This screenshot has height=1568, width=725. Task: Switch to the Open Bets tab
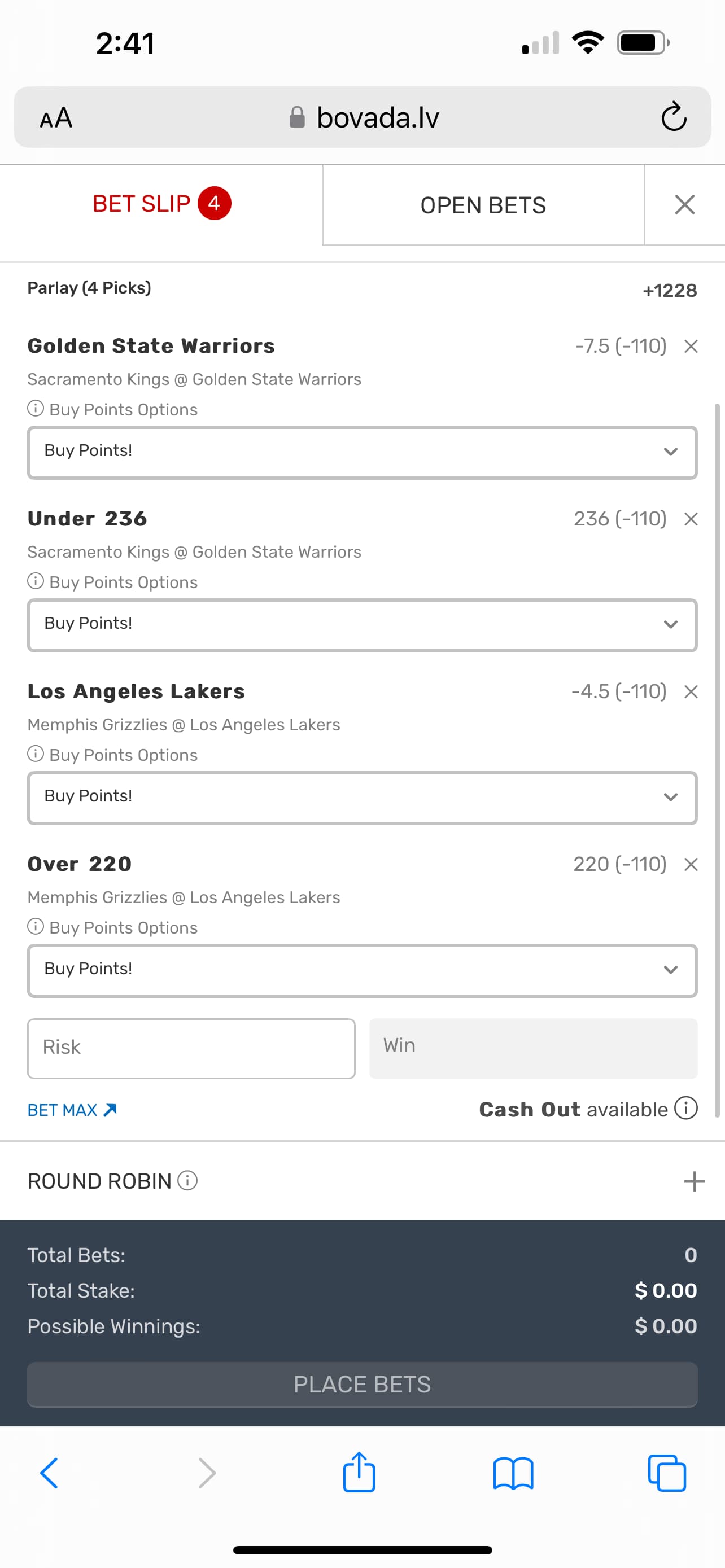click(483, 205)
